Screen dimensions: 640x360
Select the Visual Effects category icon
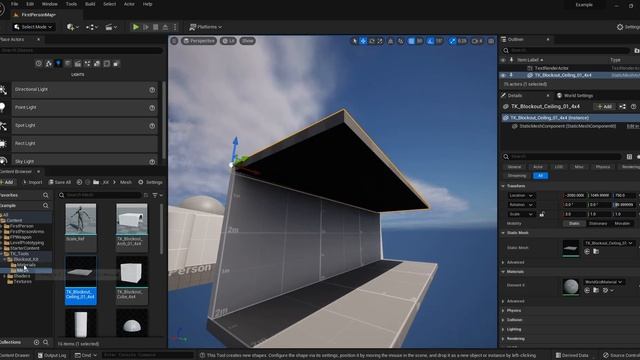(x=87, y=64)
